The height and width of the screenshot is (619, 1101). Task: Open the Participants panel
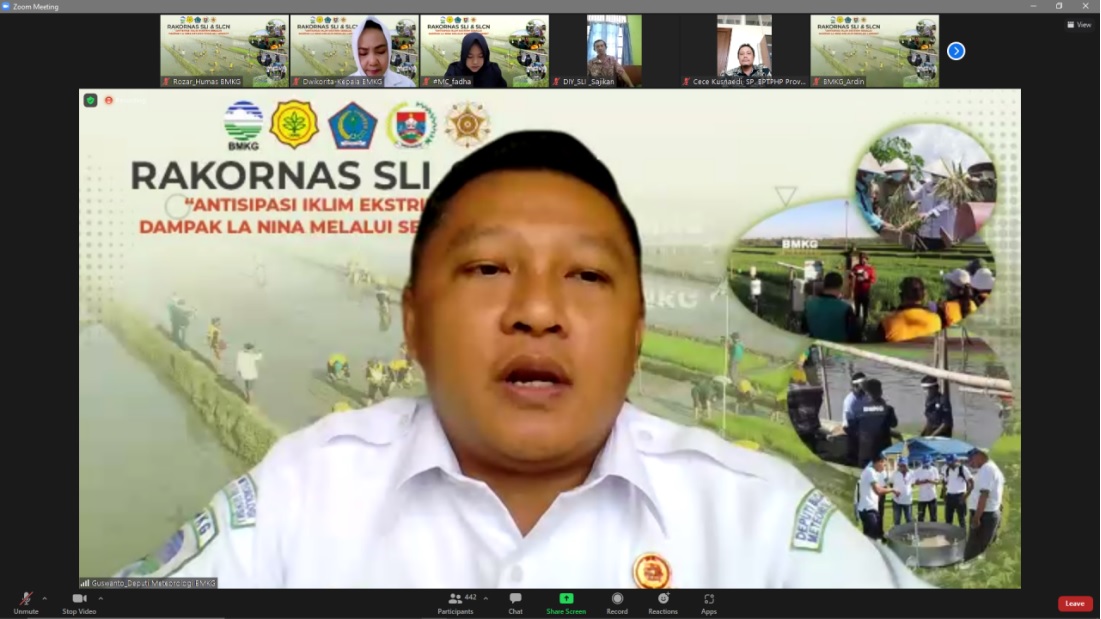[456, 603]
